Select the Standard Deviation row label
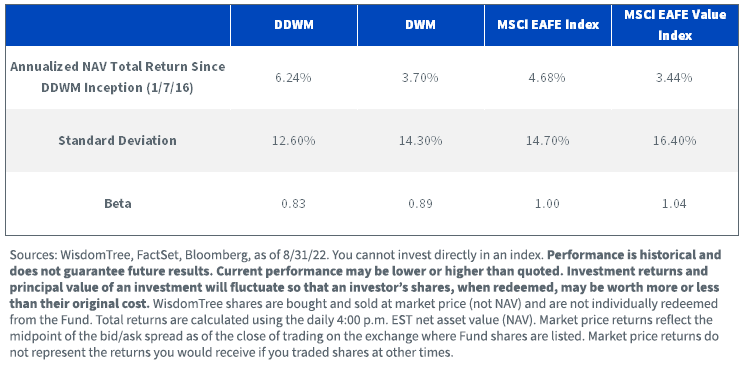This screenshot has width=744, height=371. [x=118, y=140]
